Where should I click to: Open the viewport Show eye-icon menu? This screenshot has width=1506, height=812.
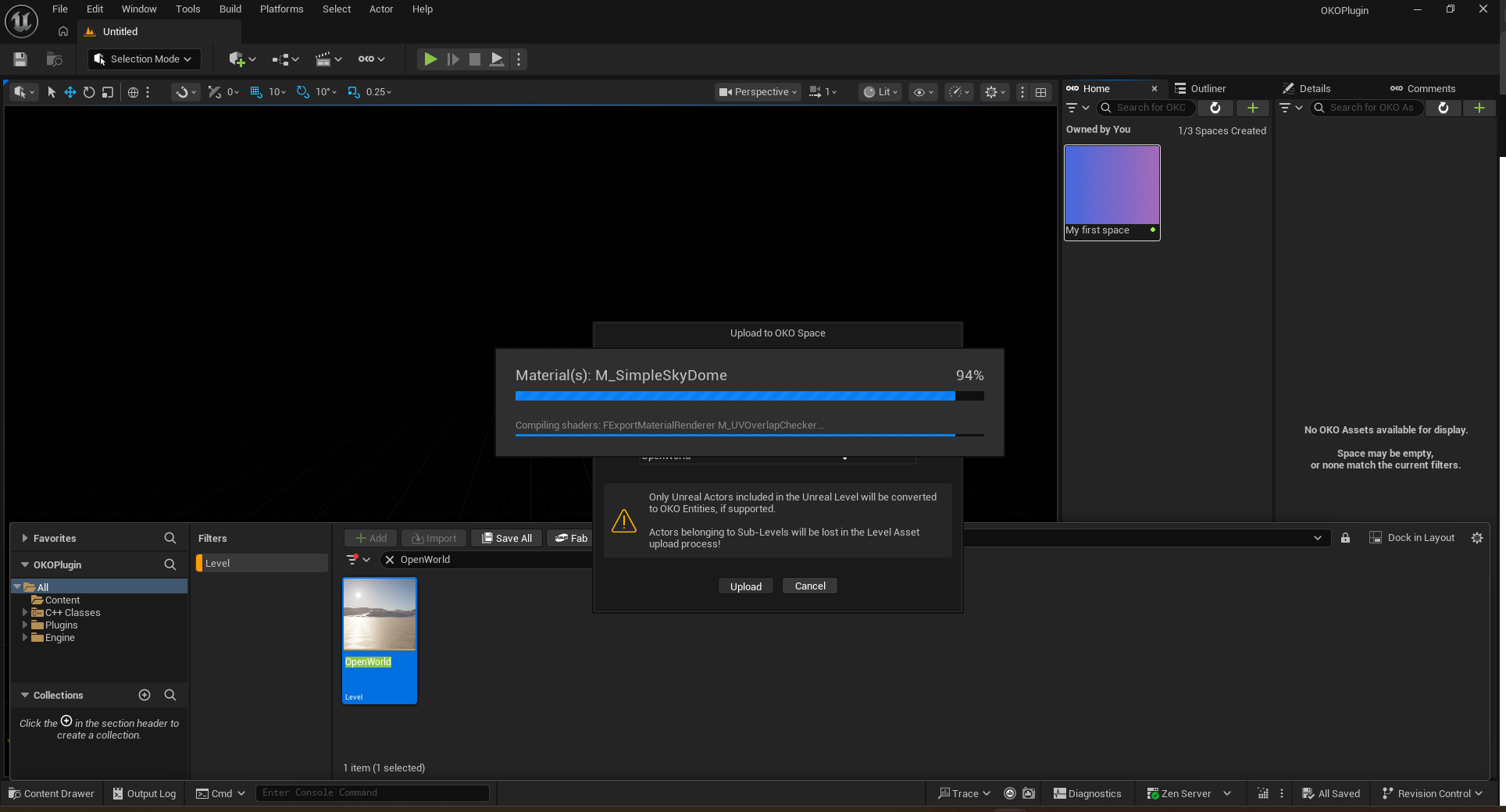pyautogui.click(x=923, y=92)
